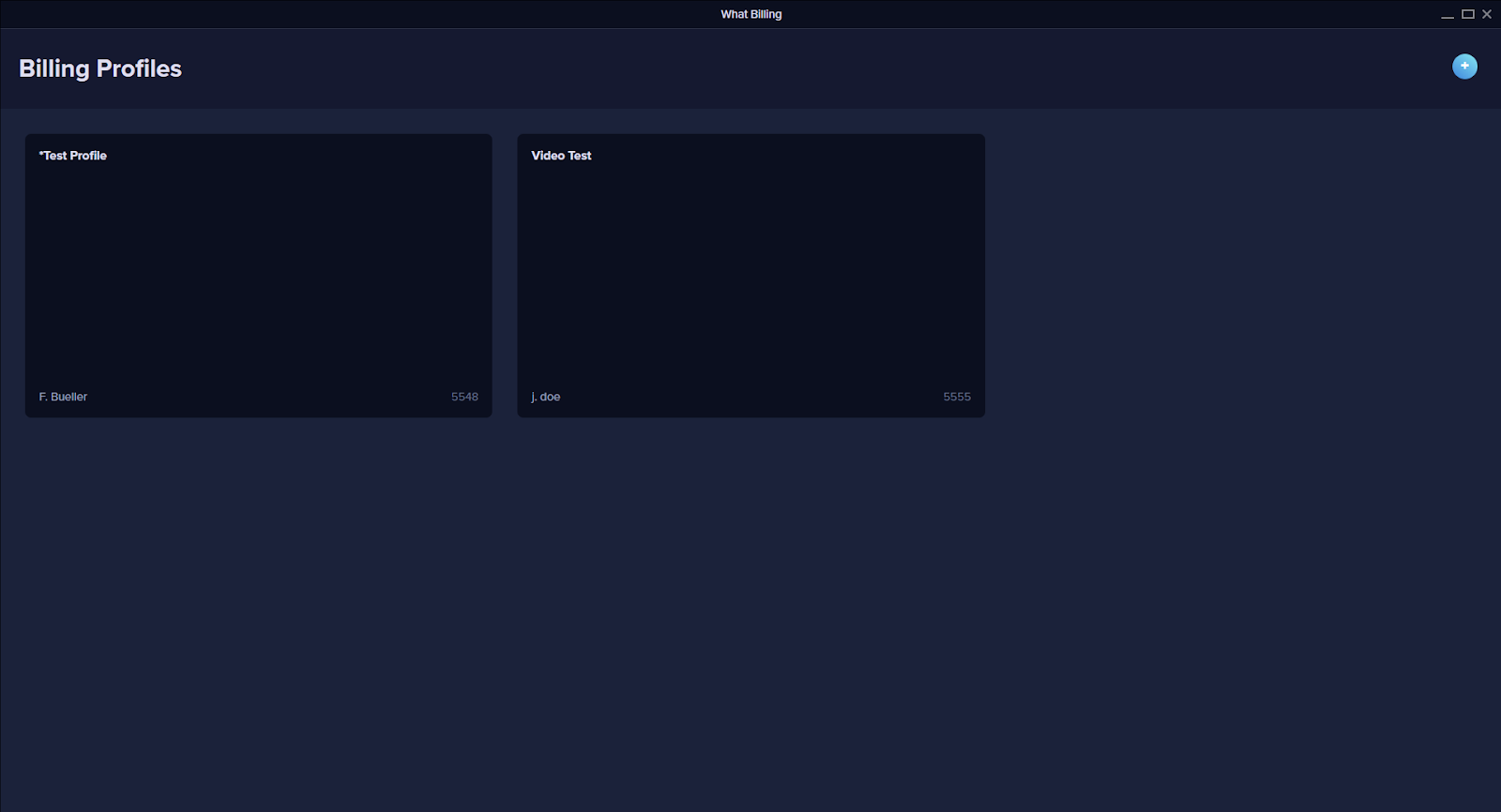Click the empty space right of Video Test card

pos(1238,276)
